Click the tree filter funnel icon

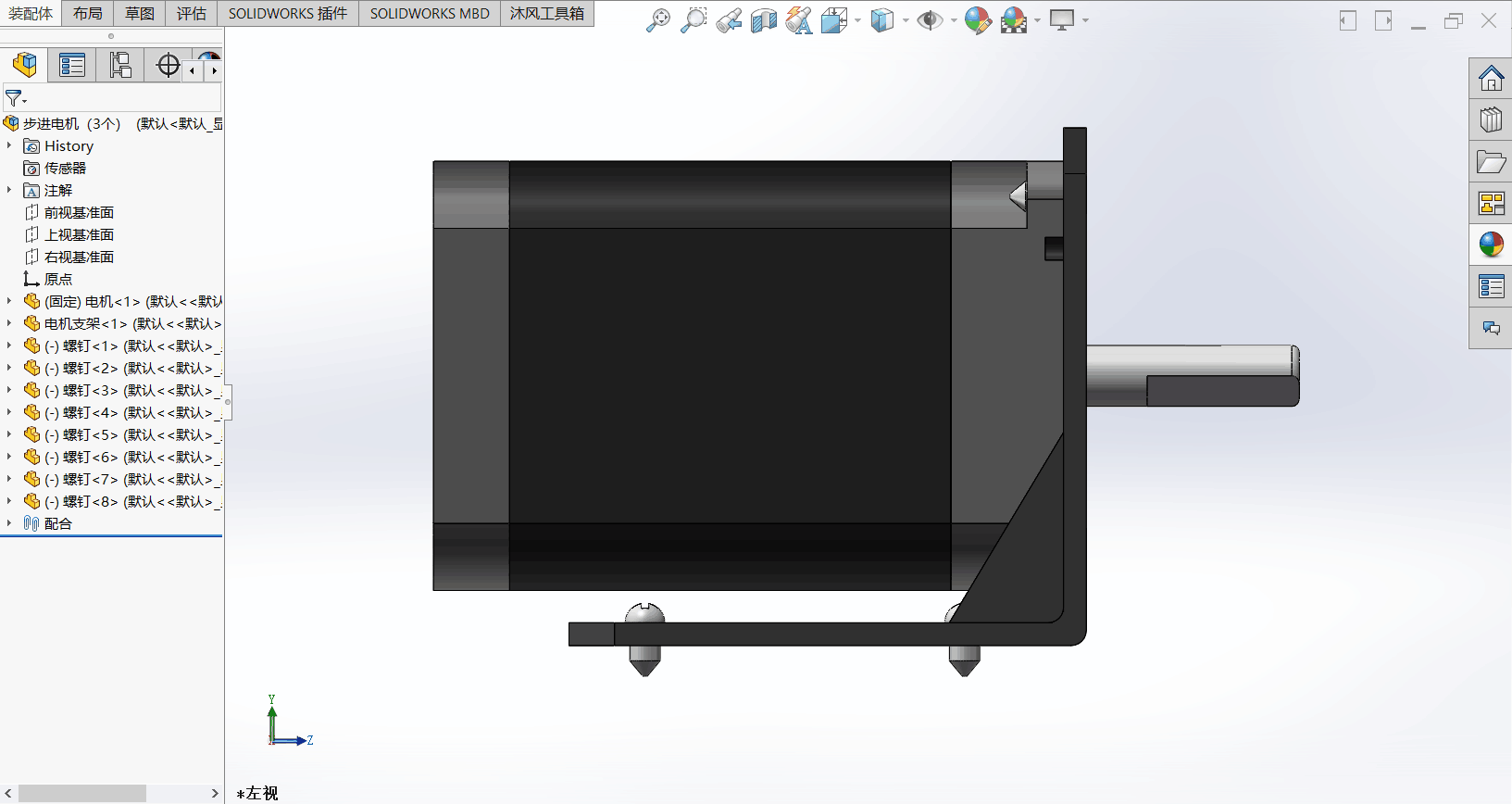pos(15,97)
